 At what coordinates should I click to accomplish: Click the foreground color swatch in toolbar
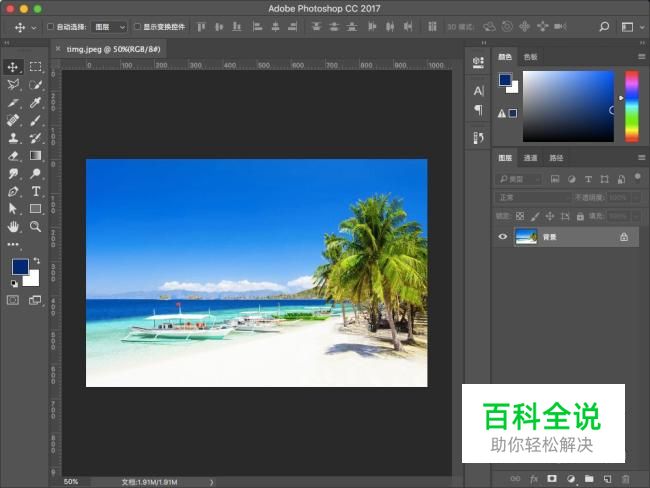(x=20, y=267)
